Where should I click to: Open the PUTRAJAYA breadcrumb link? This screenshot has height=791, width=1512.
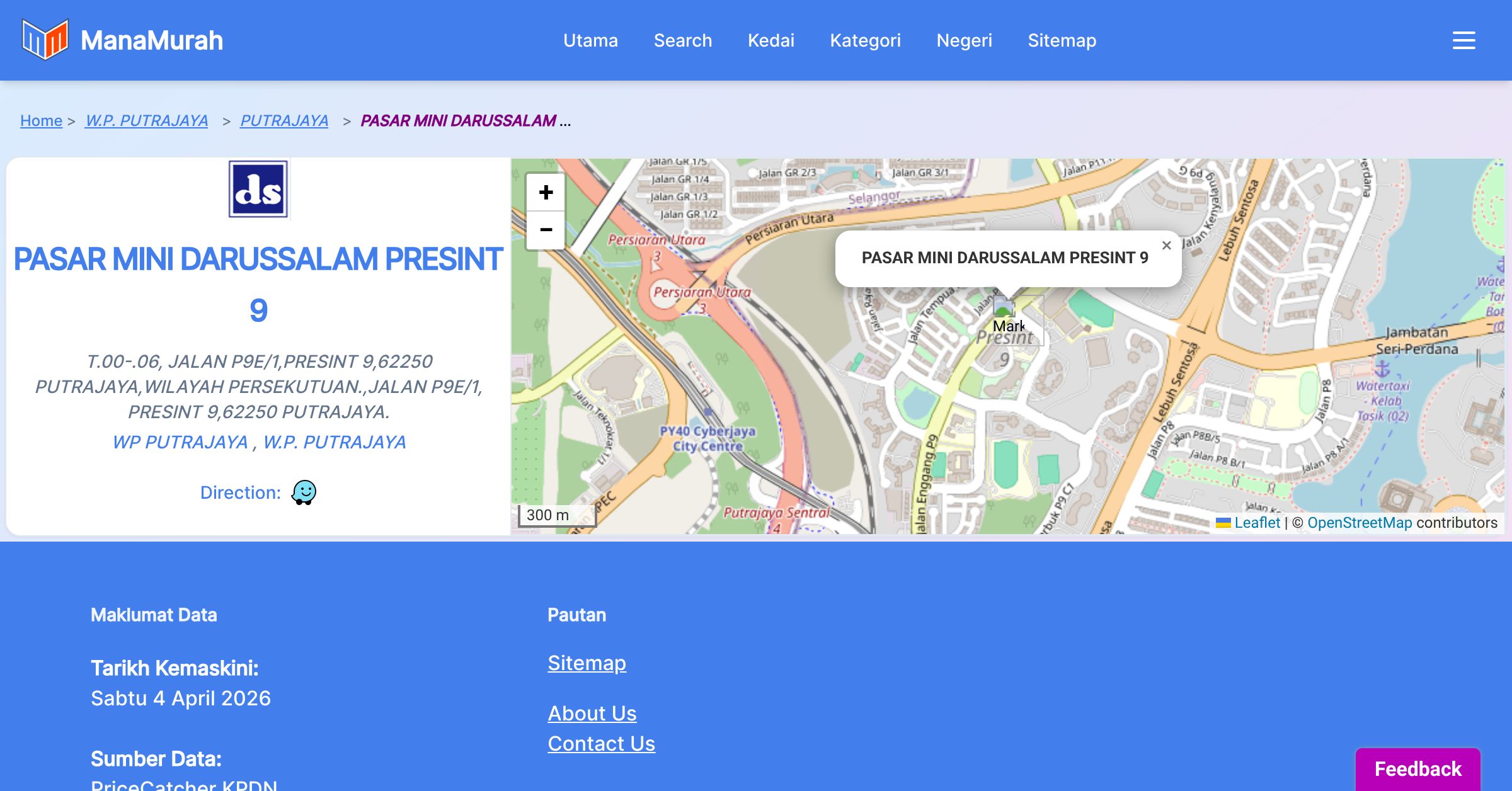(x=284, y=120)
